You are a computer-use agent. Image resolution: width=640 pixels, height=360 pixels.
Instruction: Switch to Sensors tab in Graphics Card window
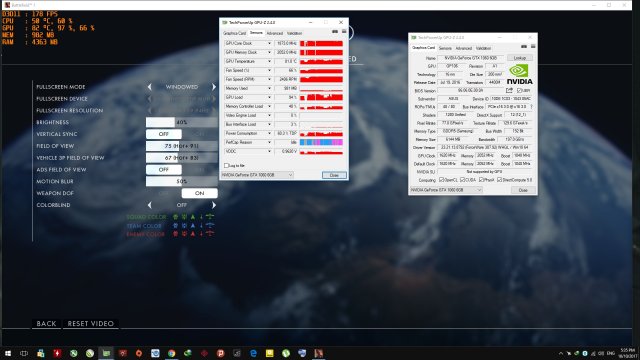[445, 48]
